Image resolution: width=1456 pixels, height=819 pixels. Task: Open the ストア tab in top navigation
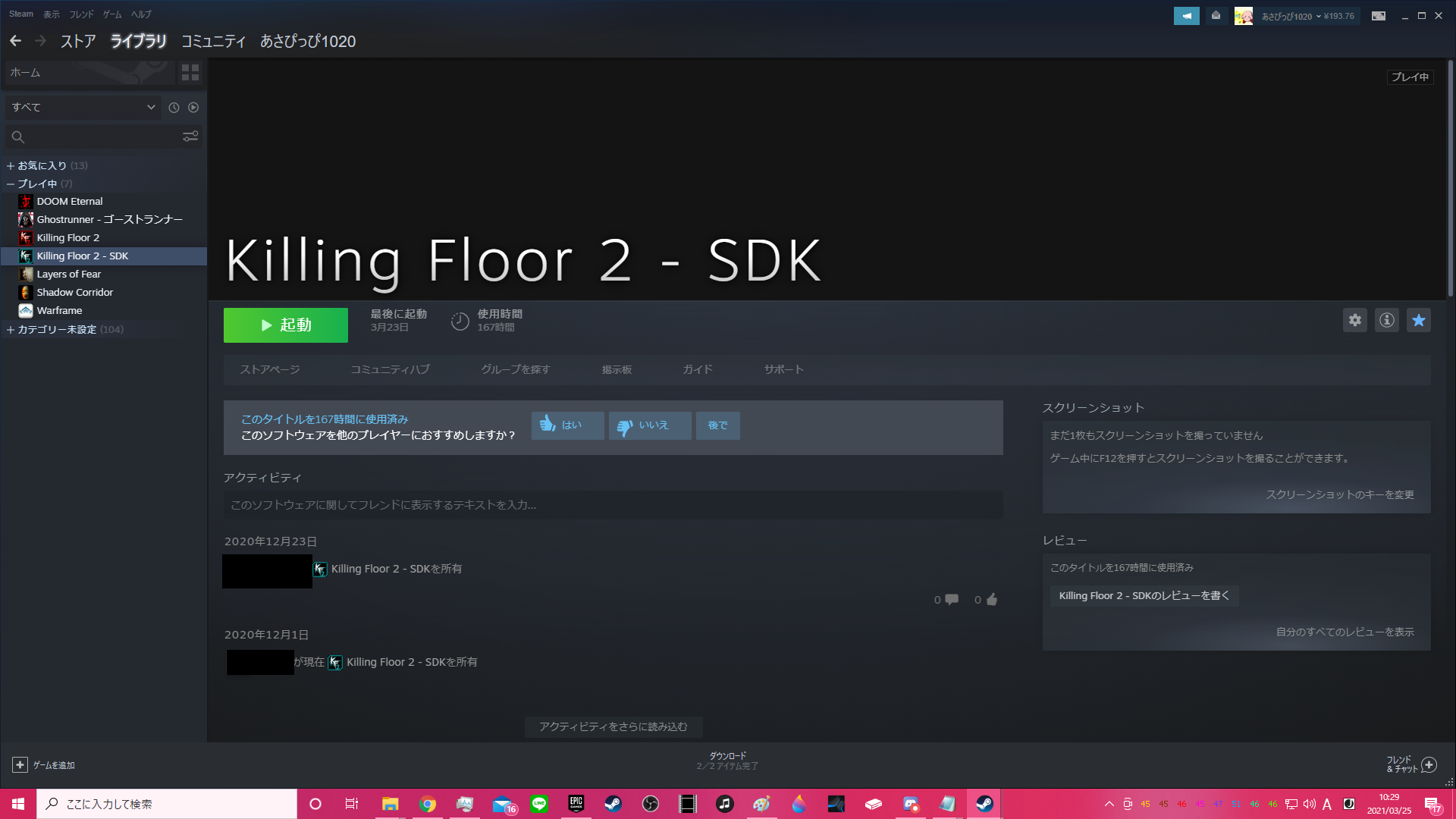pos(78,41)
